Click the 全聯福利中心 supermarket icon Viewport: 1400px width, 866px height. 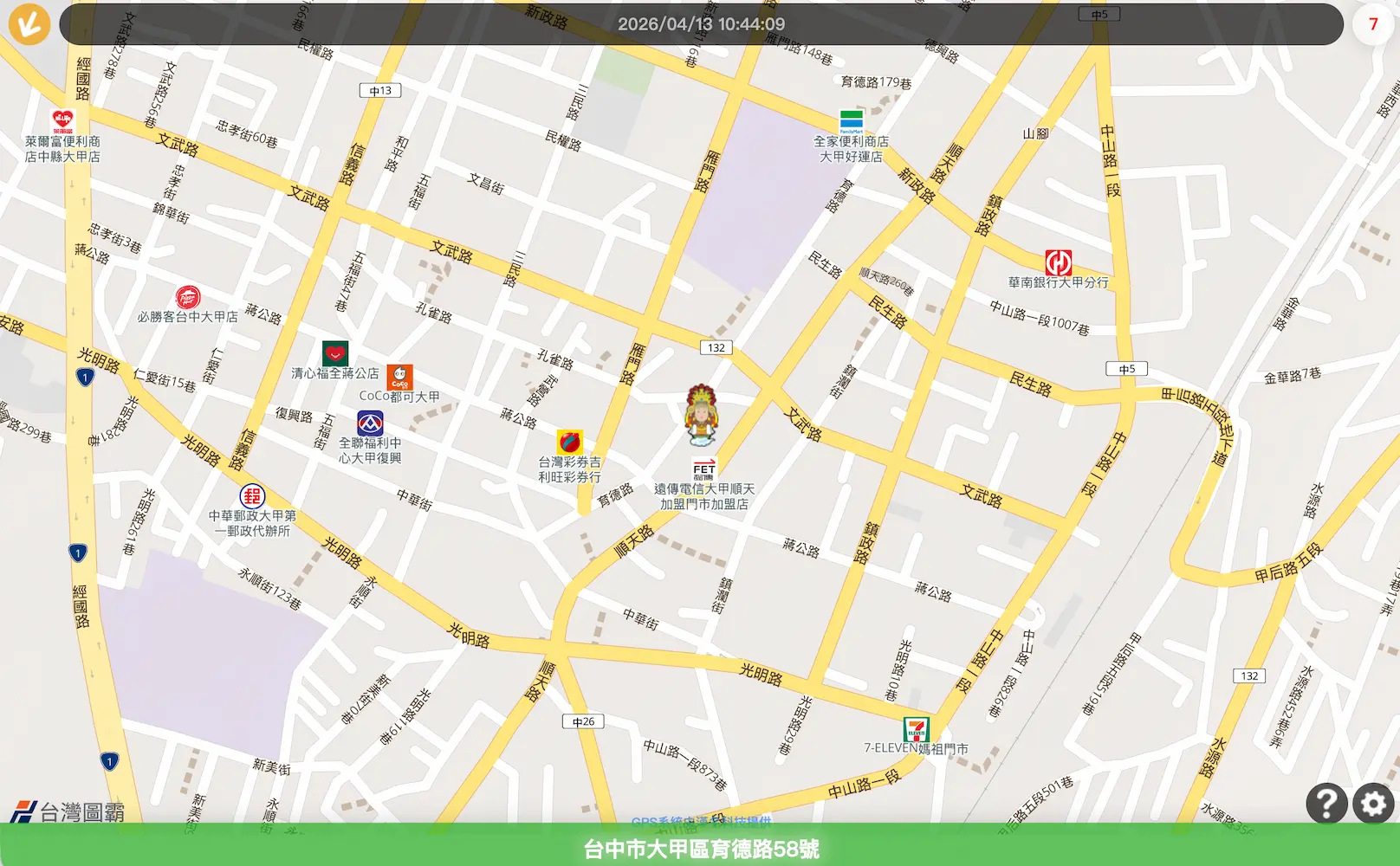point(370,423)
